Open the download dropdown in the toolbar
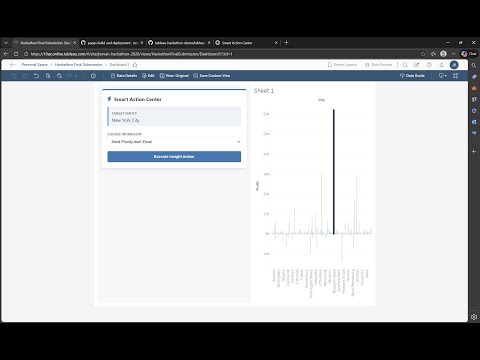 pyautogui.click(x=443, y=76)
